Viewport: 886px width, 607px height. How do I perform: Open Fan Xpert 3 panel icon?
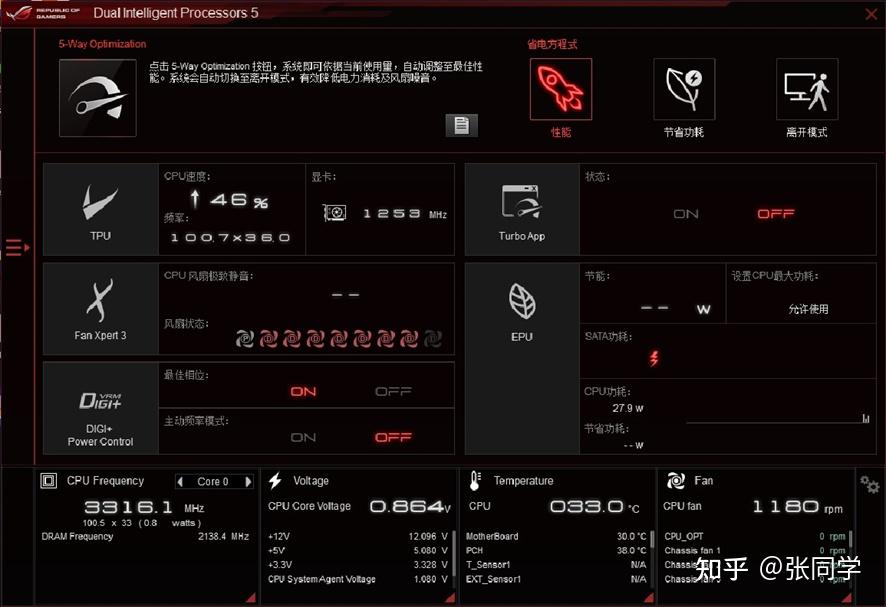100,300
